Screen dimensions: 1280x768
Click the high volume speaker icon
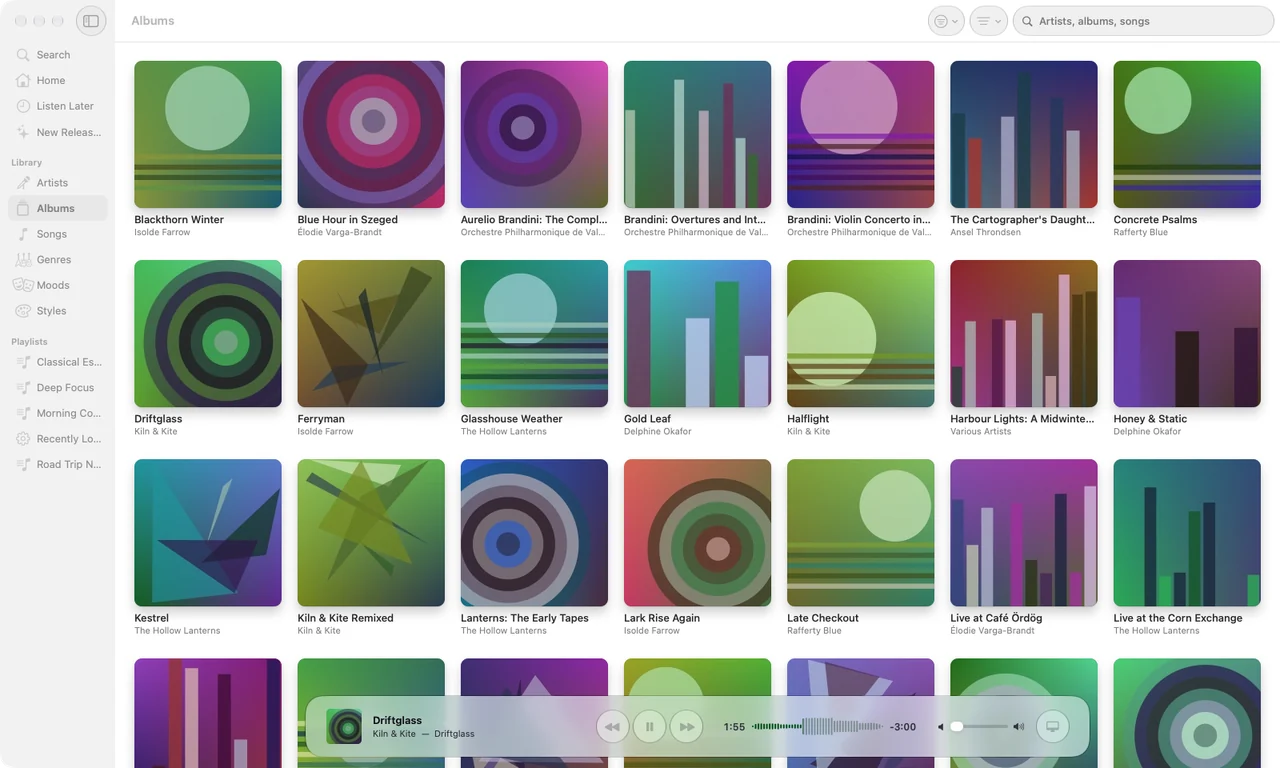click(1019, 727)
